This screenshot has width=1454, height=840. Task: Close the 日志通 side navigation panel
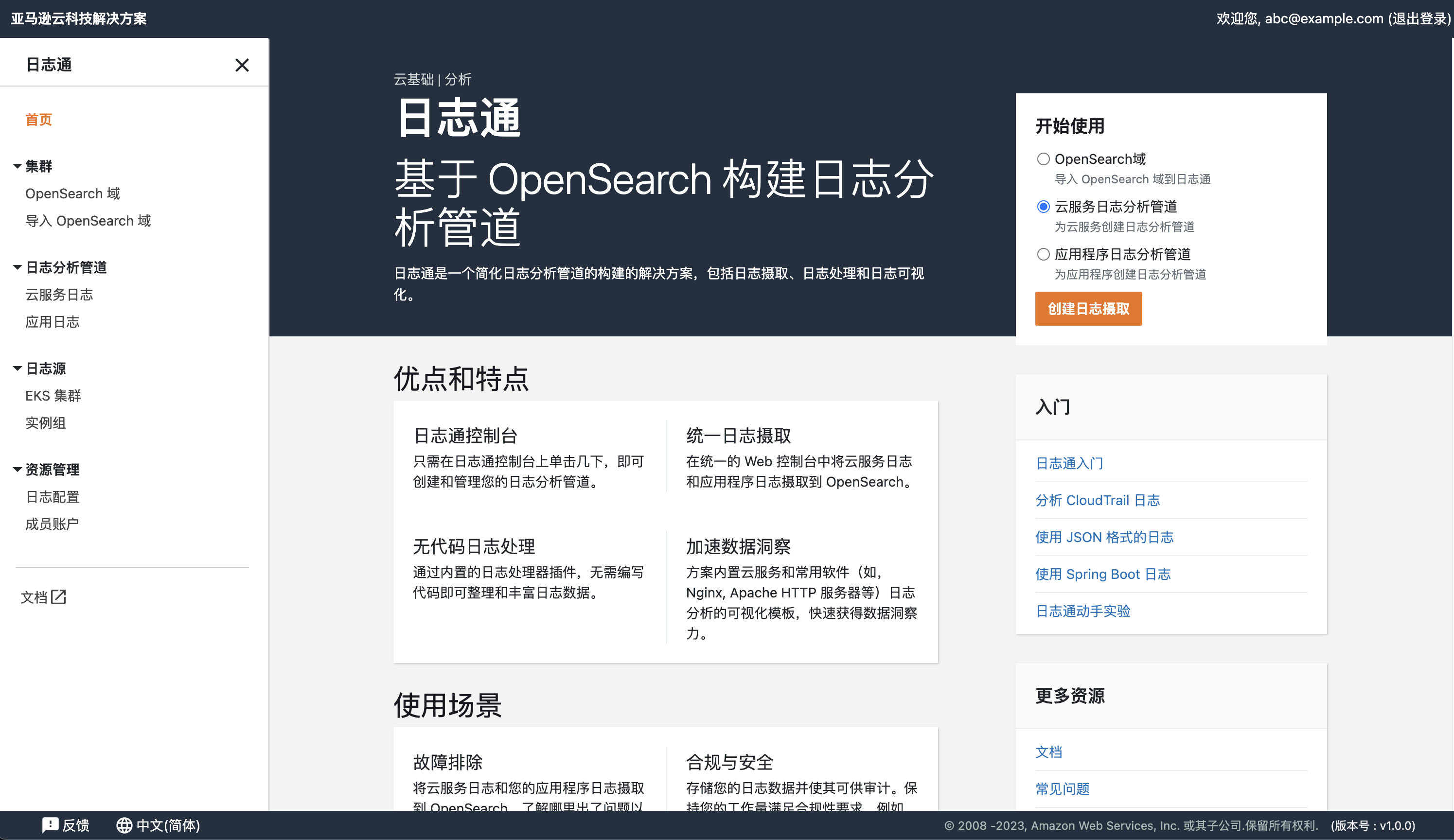242,65
